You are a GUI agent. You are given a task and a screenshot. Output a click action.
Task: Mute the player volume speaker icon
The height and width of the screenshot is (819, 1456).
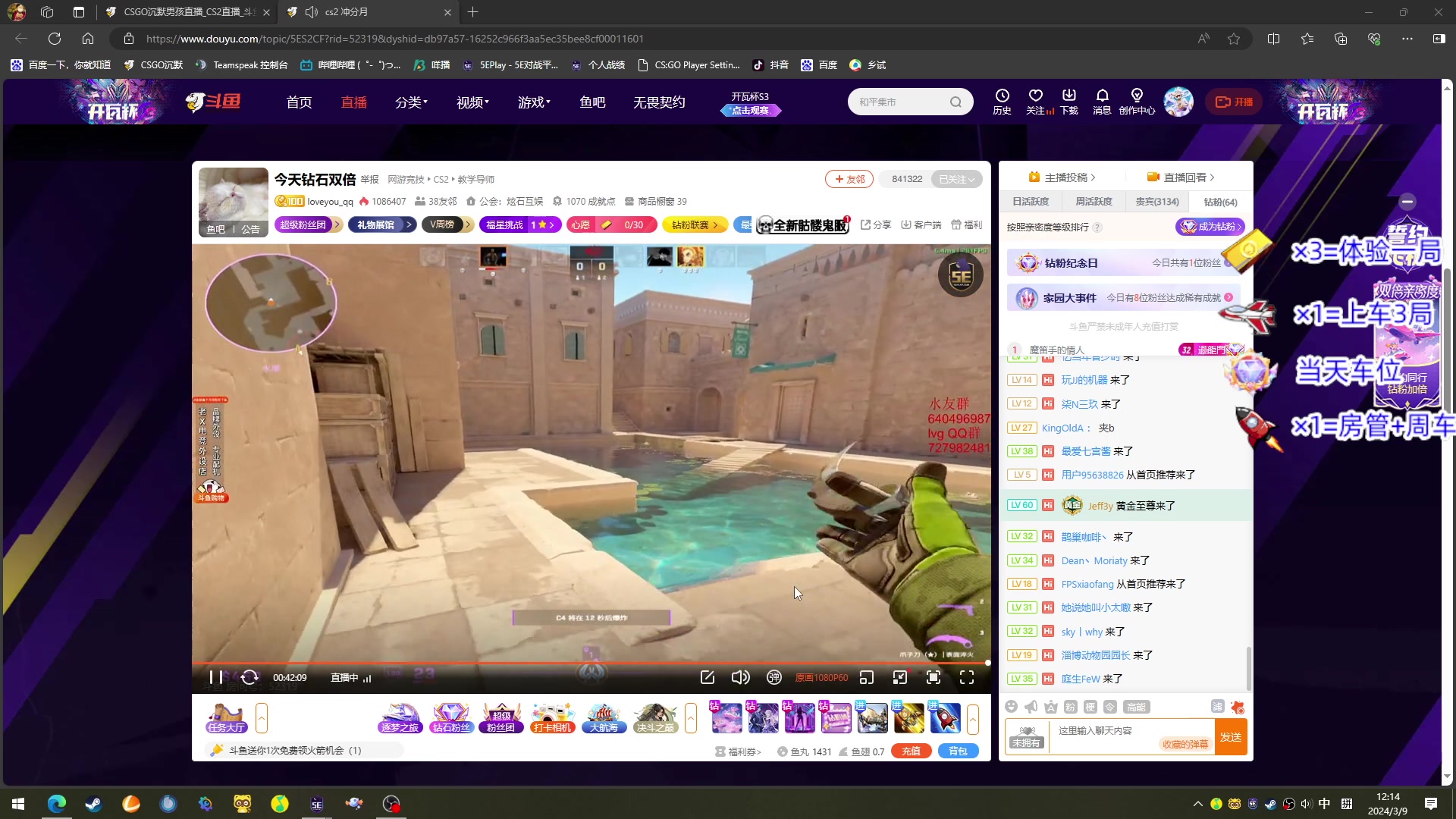(740, 677)
